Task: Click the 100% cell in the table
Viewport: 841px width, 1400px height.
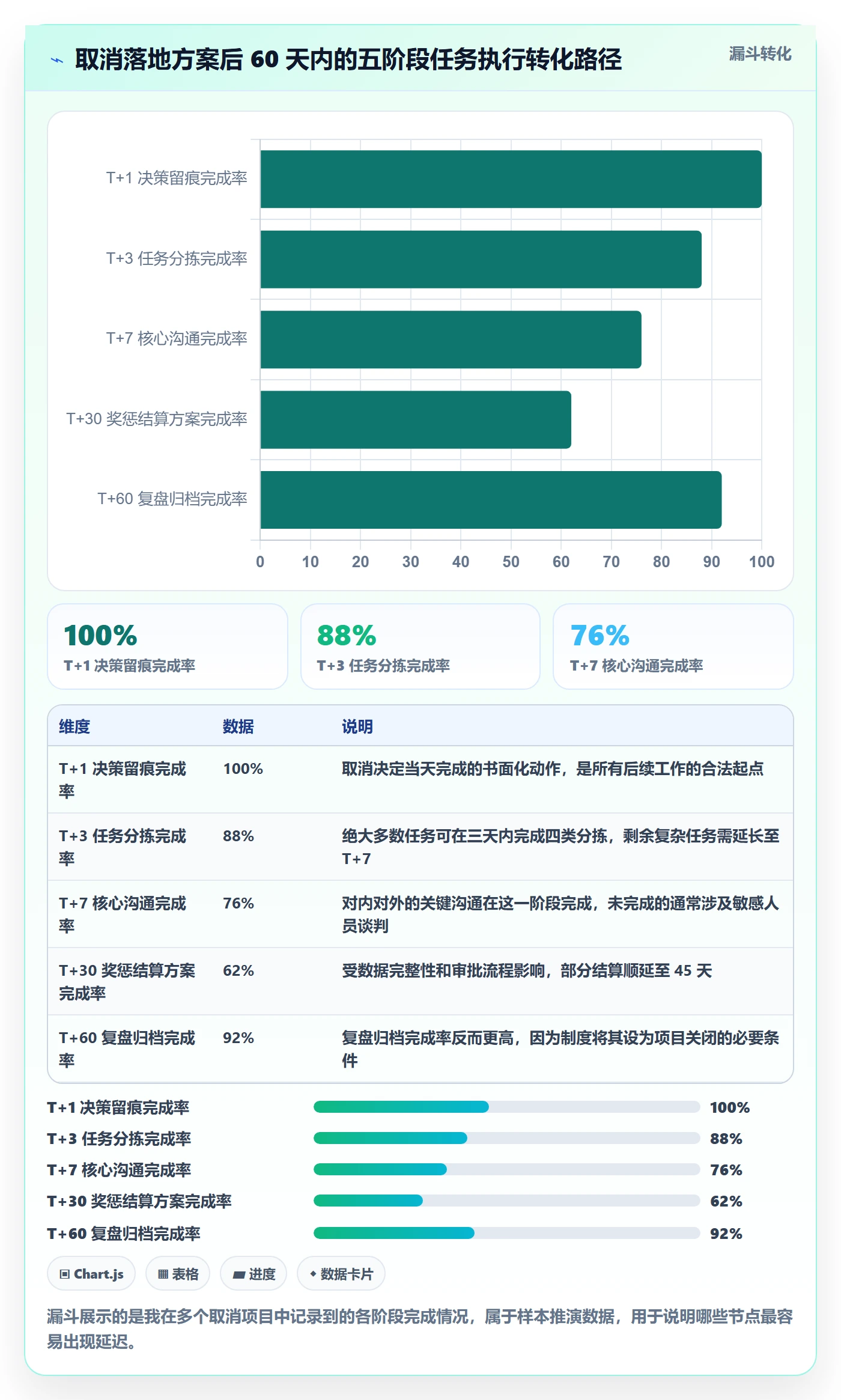Action: (243, 768)
